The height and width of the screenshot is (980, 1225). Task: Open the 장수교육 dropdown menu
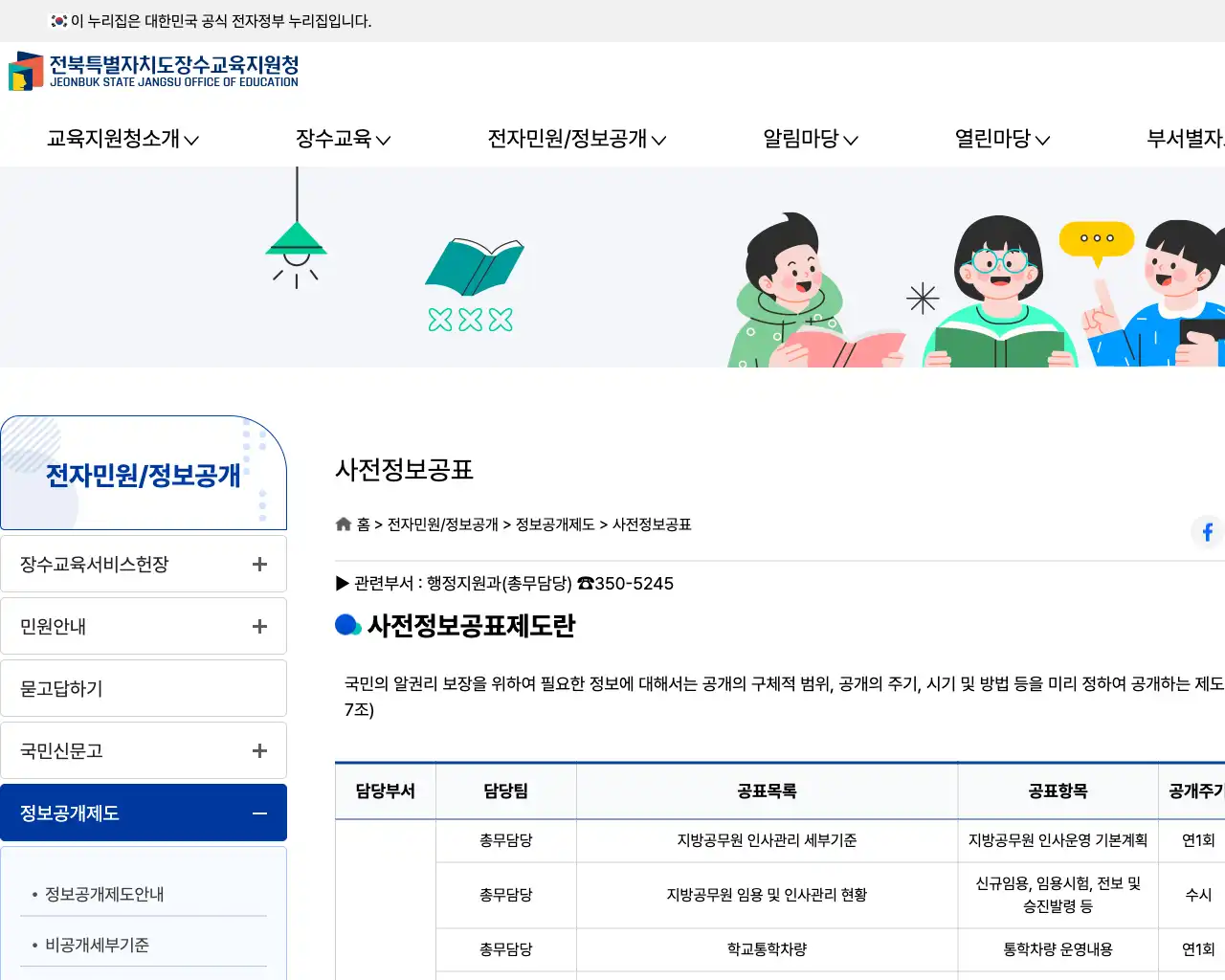click(x=343, y=139)
